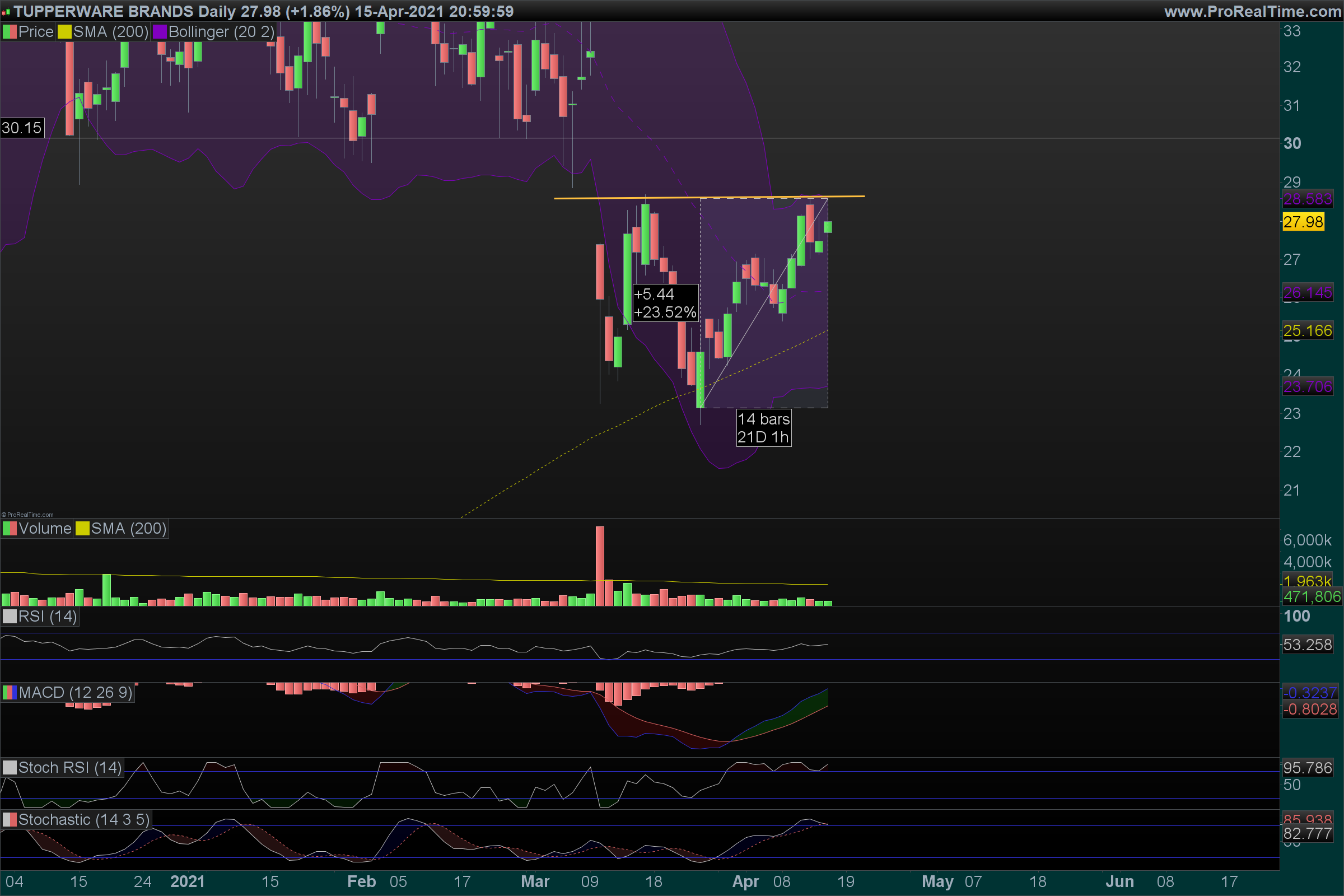Click the Stoch RSI (14) legend icon
Viewport: 1344px width, 896px height.
click(x=10, y=767)
